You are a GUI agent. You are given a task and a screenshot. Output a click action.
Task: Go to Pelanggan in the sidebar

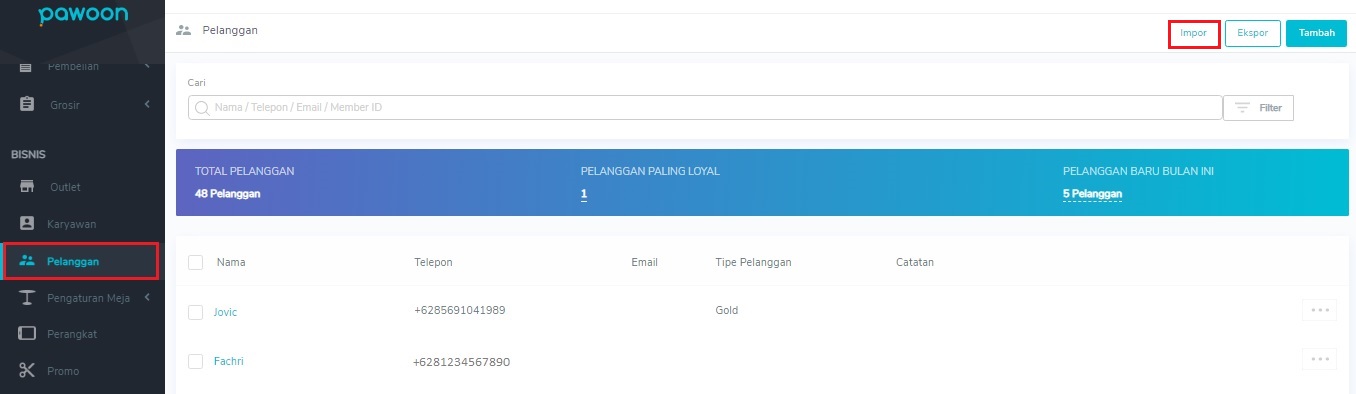click(x=80, y=261)
